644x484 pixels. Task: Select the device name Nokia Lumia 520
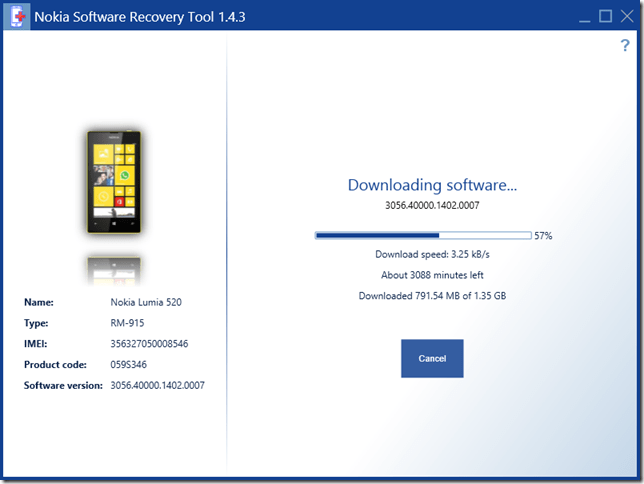coord(145,302)
